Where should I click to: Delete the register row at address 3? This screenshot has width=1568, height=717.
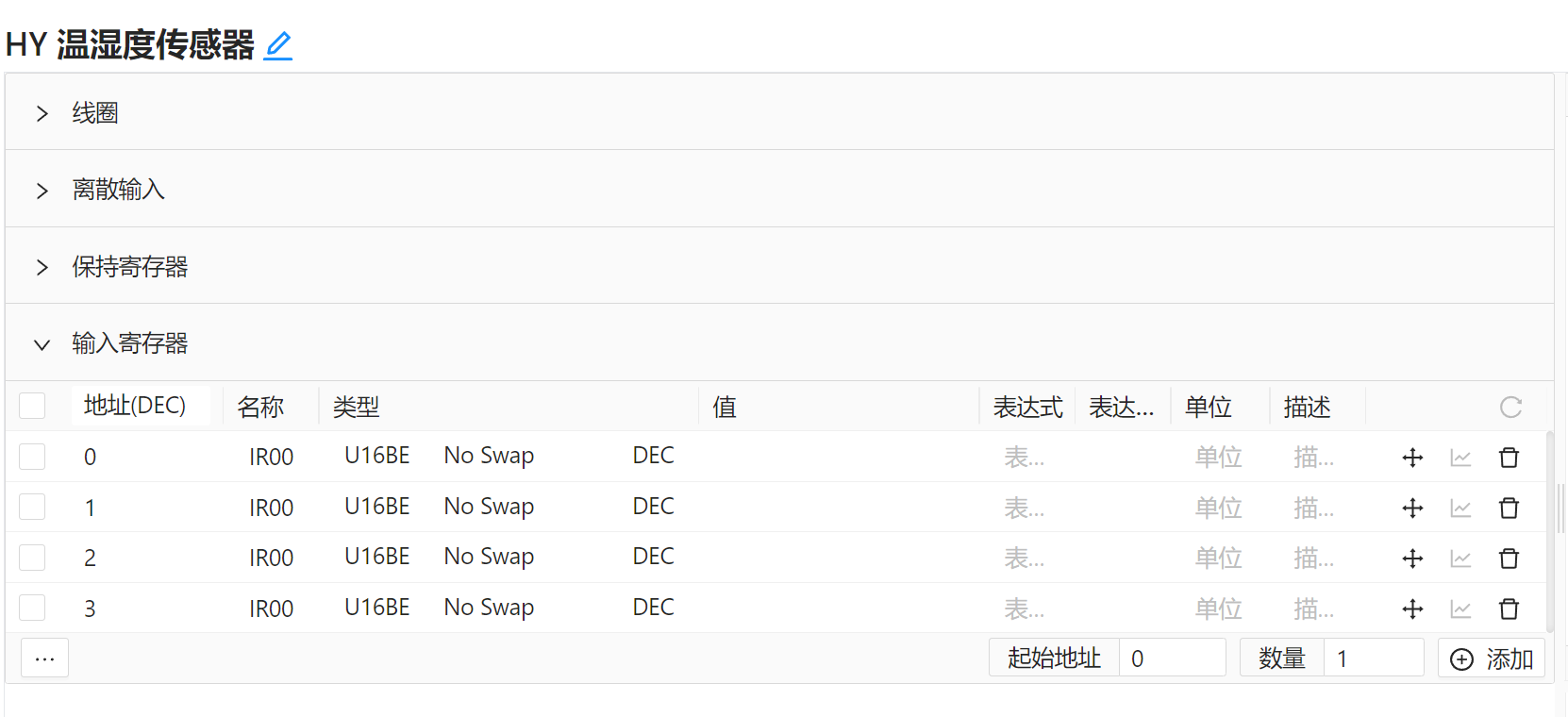point(1509,609)
